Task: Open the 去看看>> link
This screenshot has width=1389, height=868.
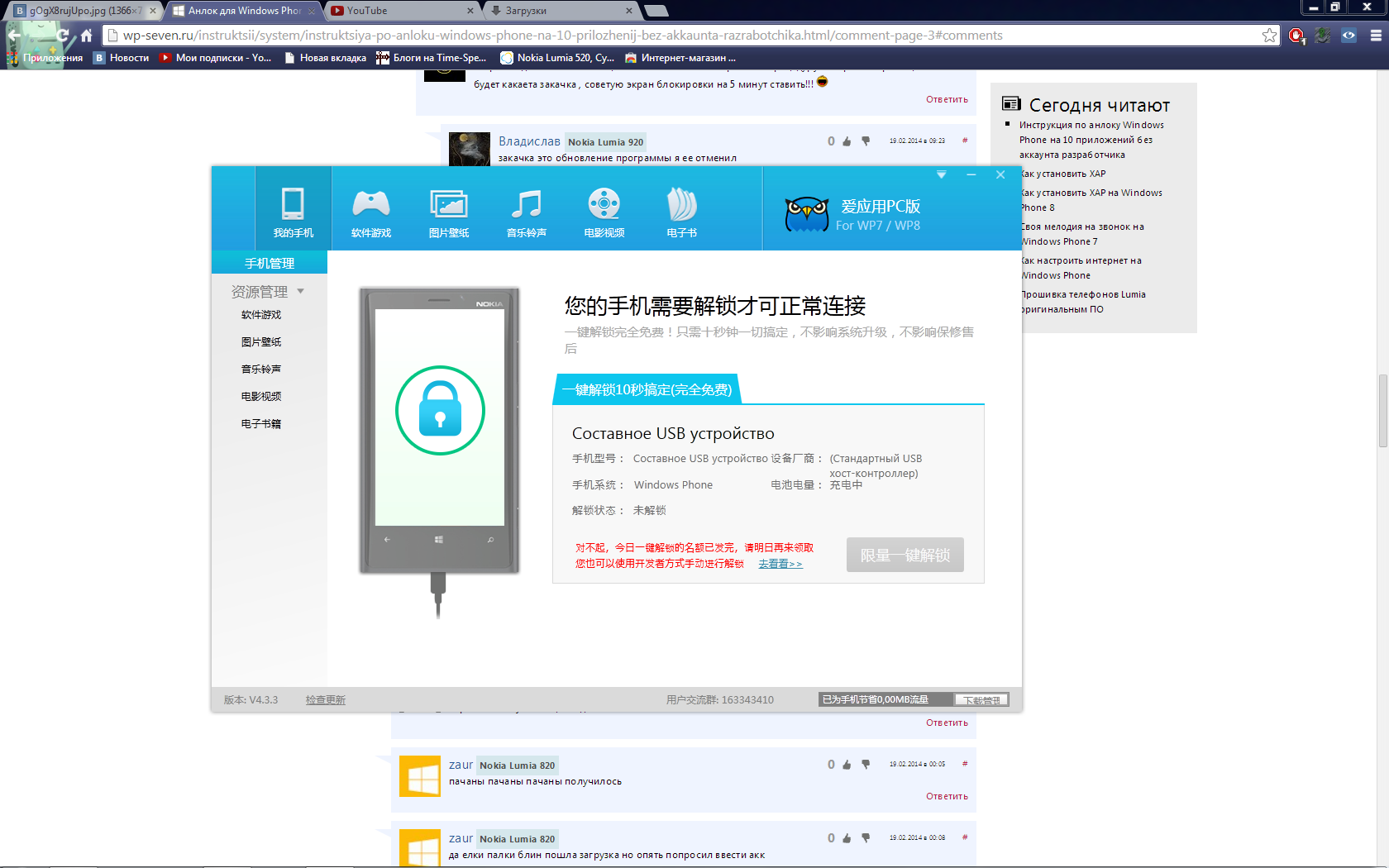Action: (x=780, y=564)
